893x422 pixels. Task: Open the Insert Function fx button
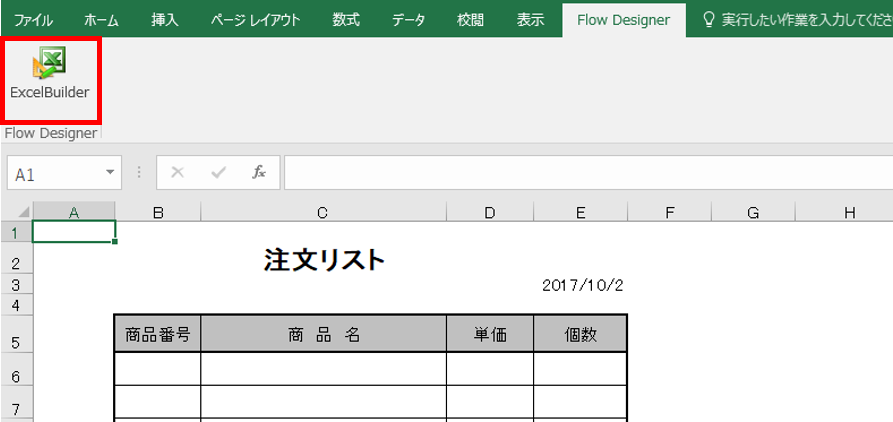(x=259, y=173)
